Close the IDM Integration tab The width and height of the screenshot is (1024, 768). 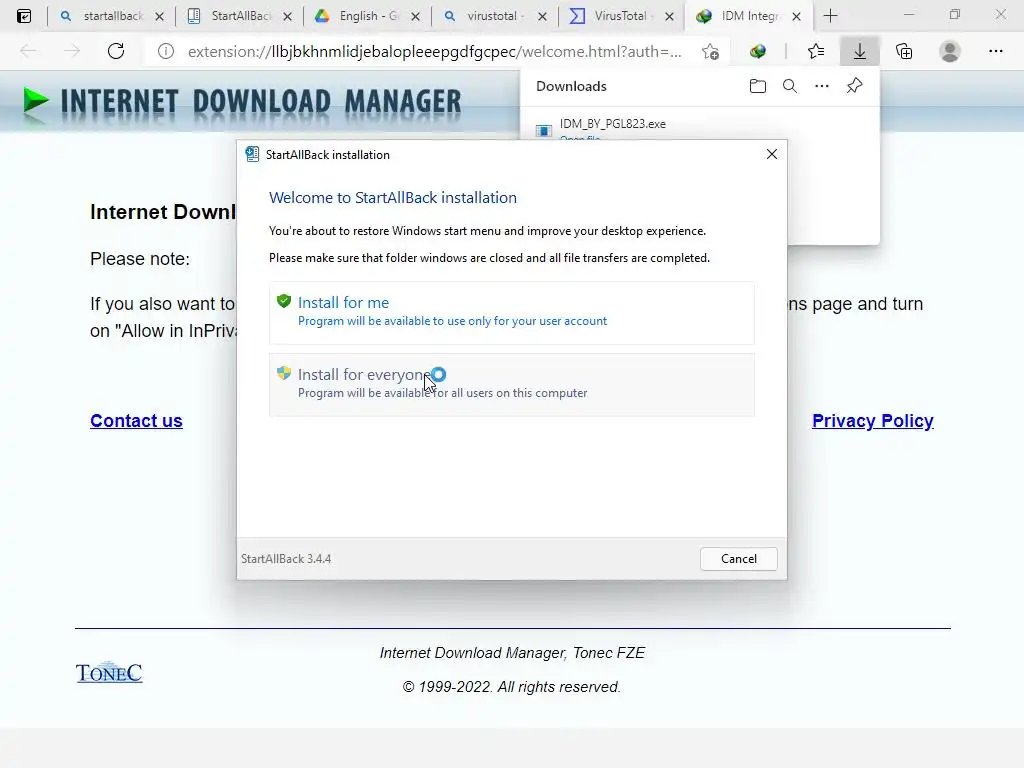point(796,16)
